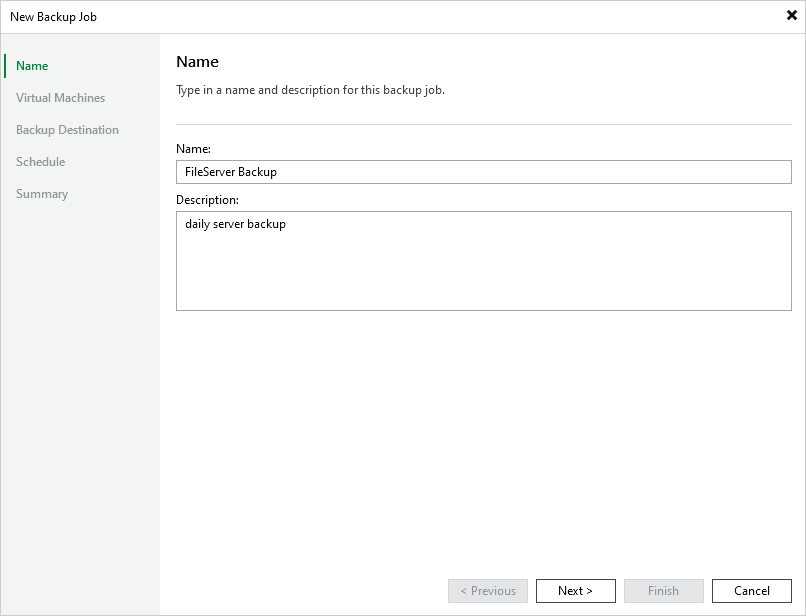Click the Name page heading
Image resolution: width=806 pixels, height=616 pixels.
point(197,61)
